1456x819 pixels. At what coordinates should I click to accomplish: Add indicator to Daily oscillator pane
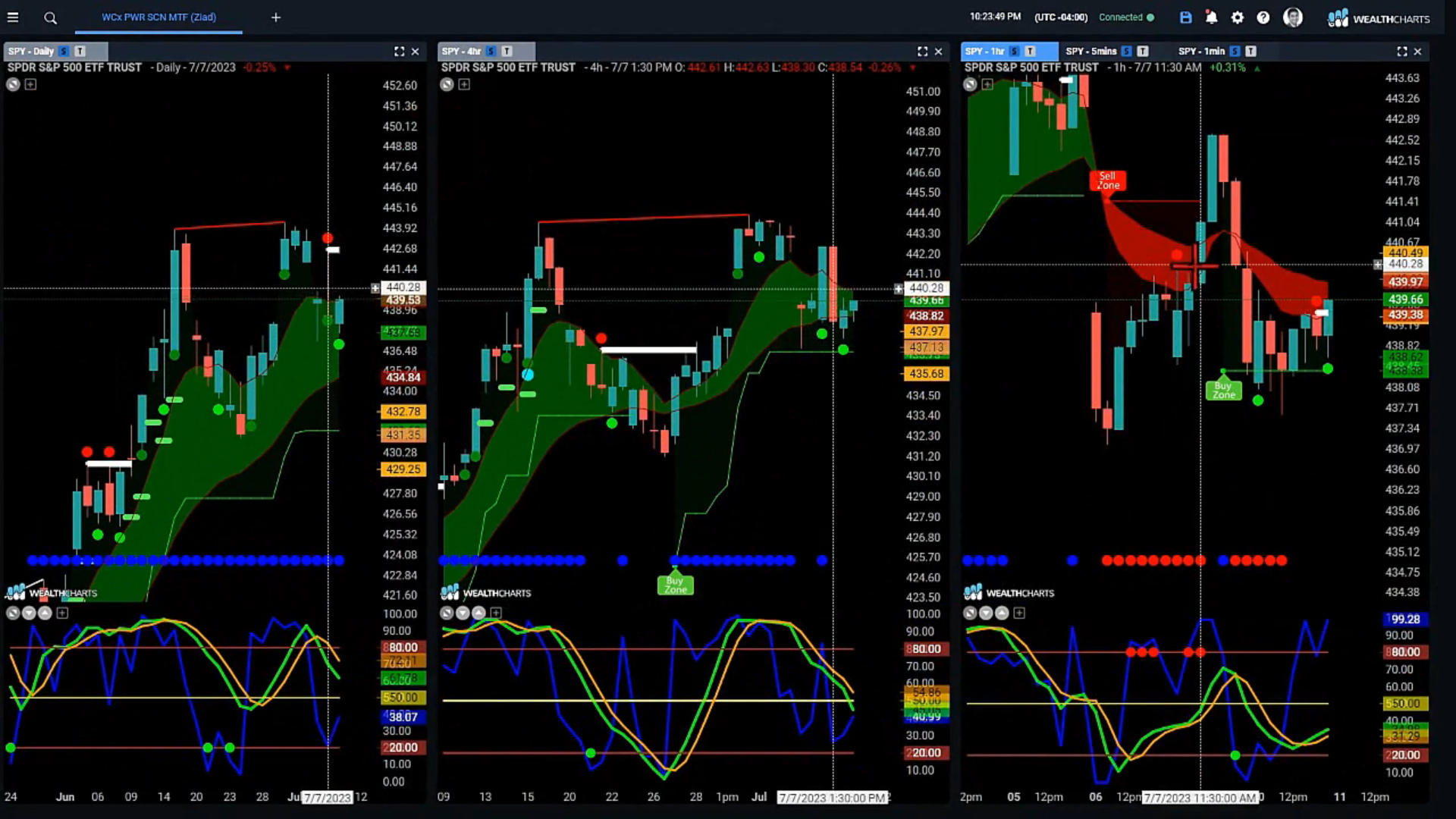62,613
